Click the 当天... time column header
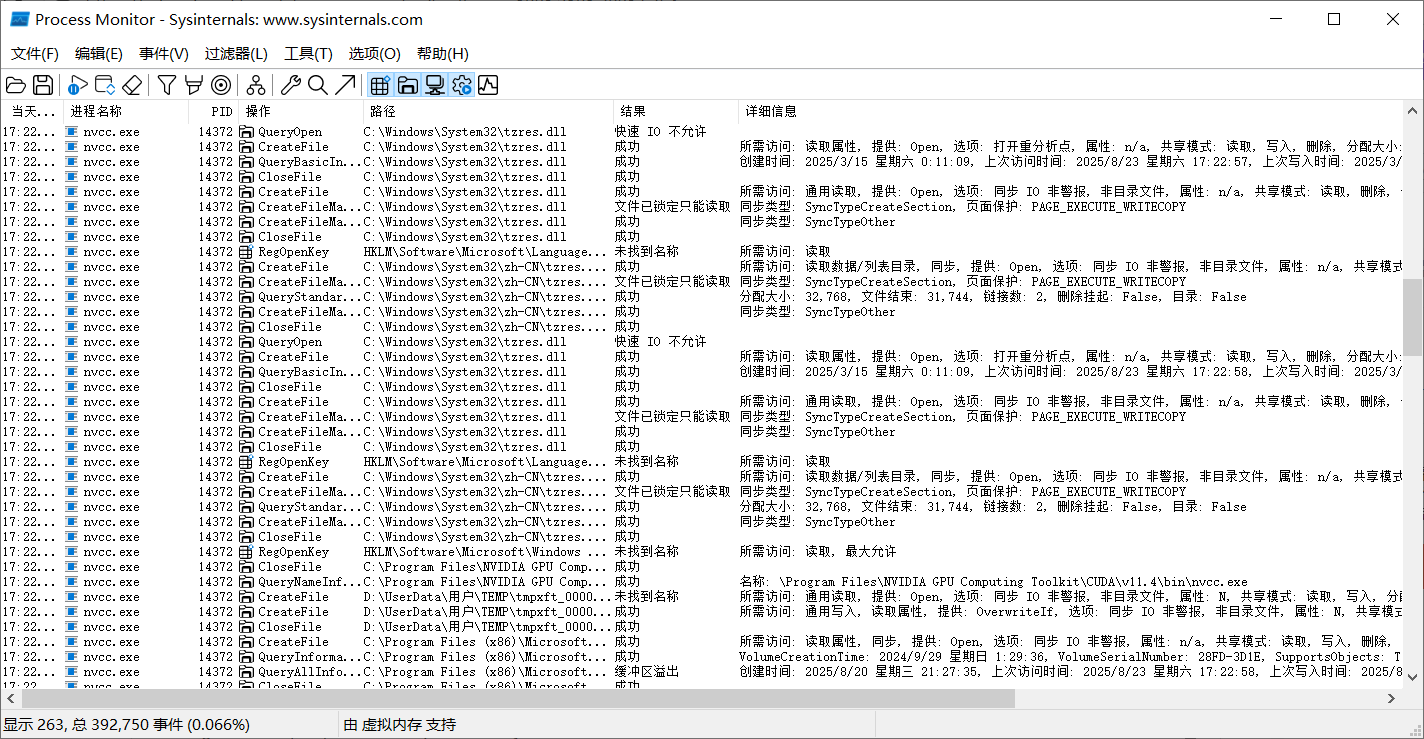 32,111
